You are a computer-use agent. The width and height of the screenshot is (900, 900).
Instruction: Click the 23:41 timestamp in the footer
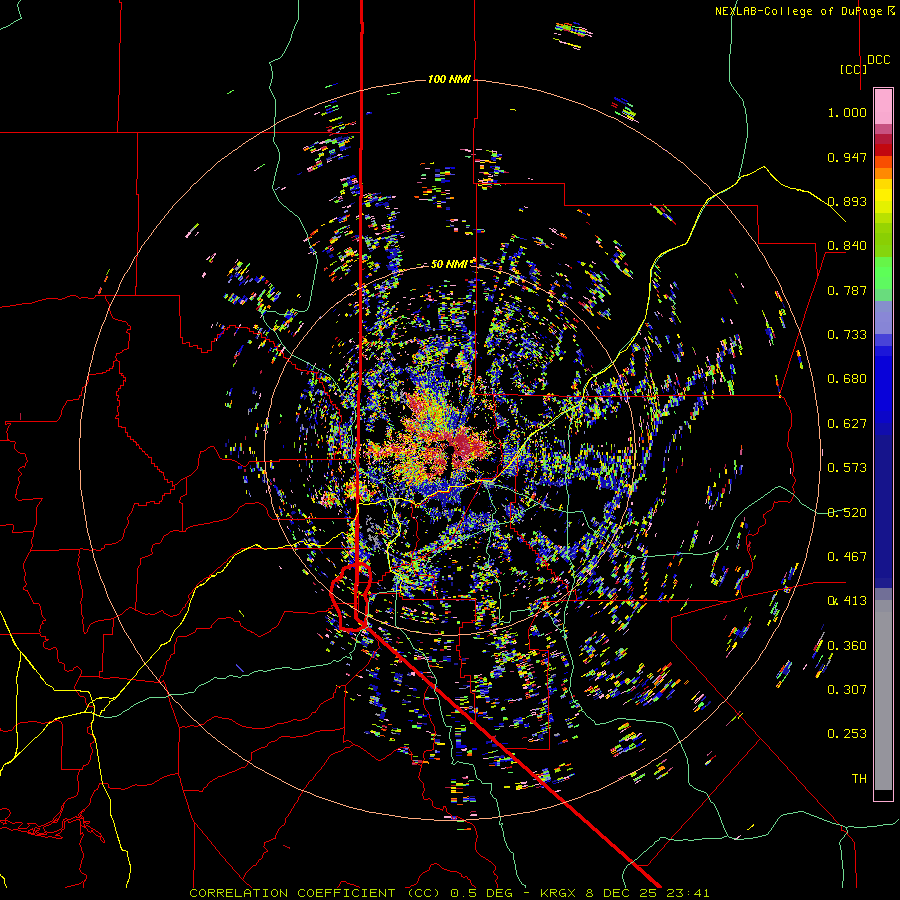689,893
